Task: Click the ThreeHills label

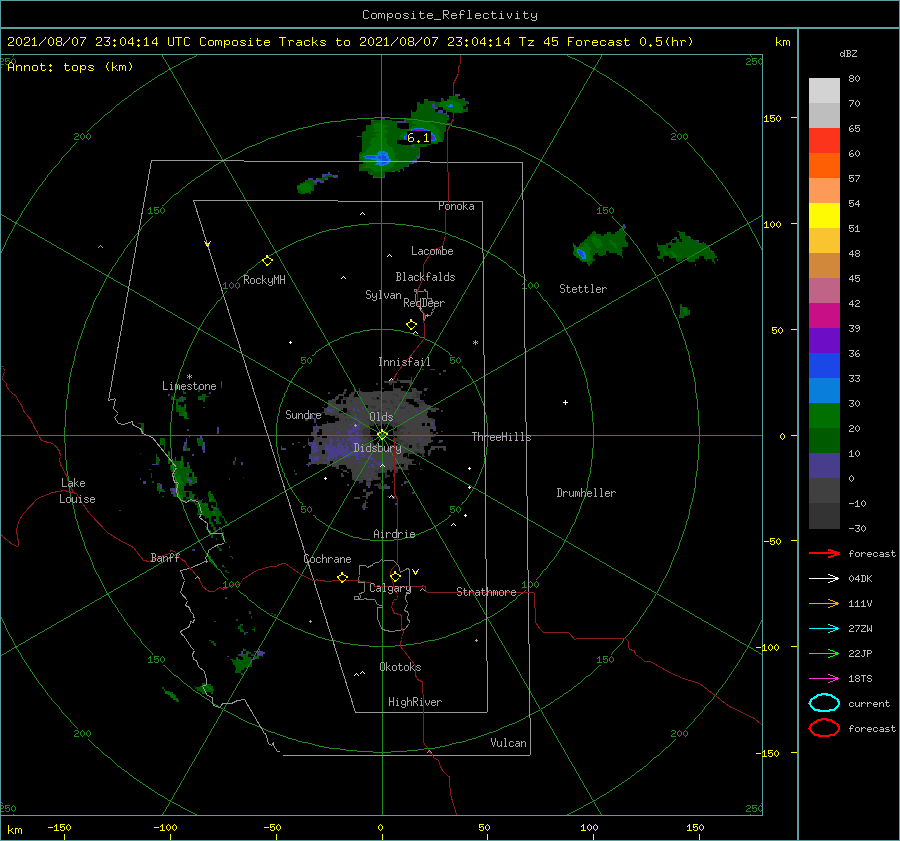Action: [x=501, y=437]
